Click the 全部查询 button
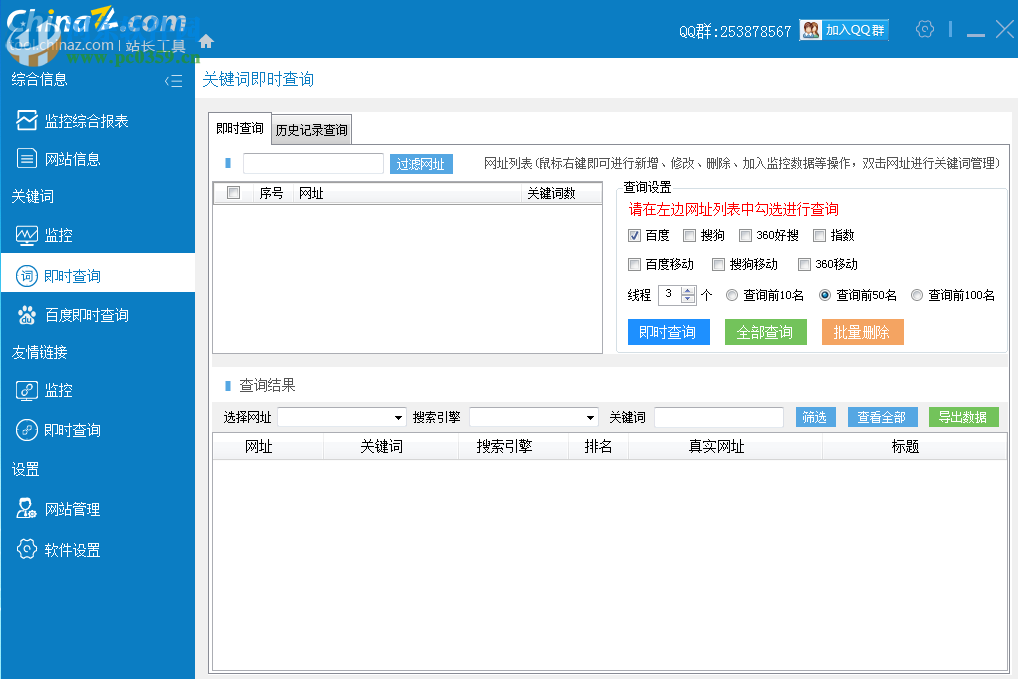The image size is (1018, 679). click(765, 331)
